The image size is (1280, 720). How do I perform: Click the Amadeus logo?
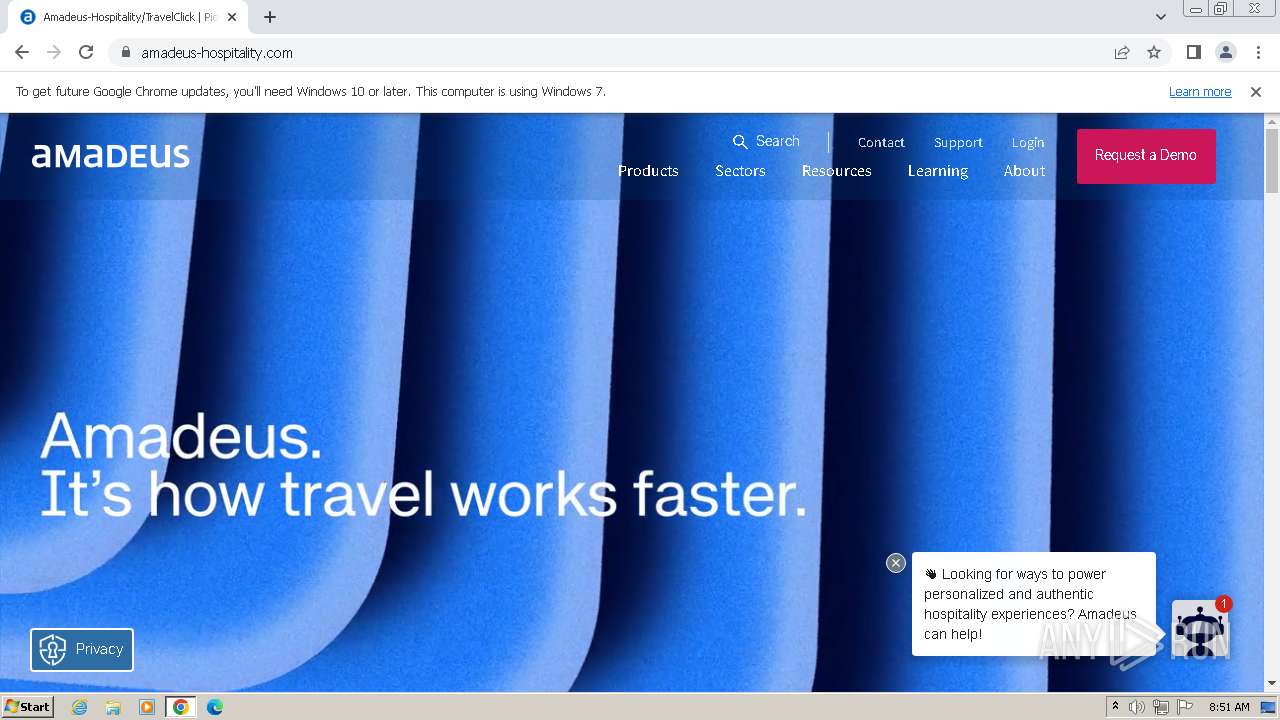coord(111,155)
